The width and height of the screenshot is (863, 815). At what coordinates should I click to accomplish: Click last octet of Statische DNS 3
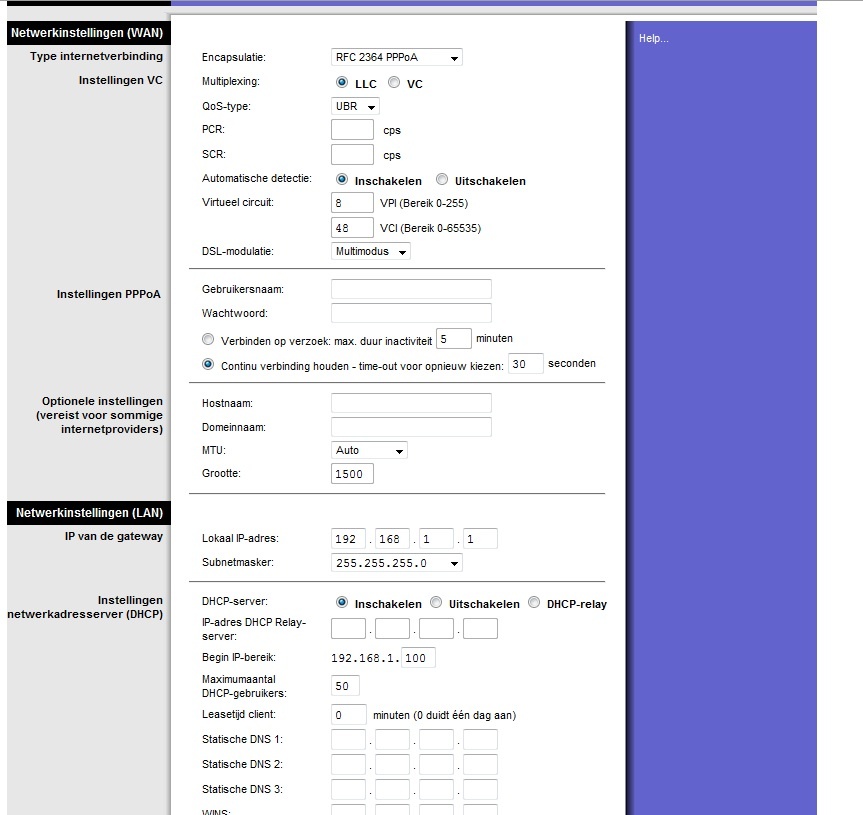pyautogui.click(x=480, y=789)
